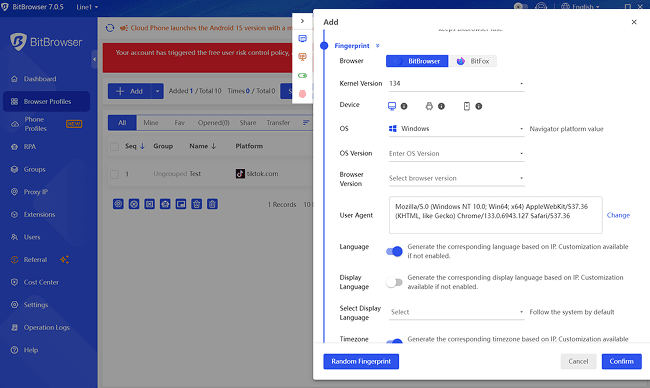The width and height of the screenshot is (650, 388).
Task: Click the batch delete trash icon
Action: pos(212,204)
